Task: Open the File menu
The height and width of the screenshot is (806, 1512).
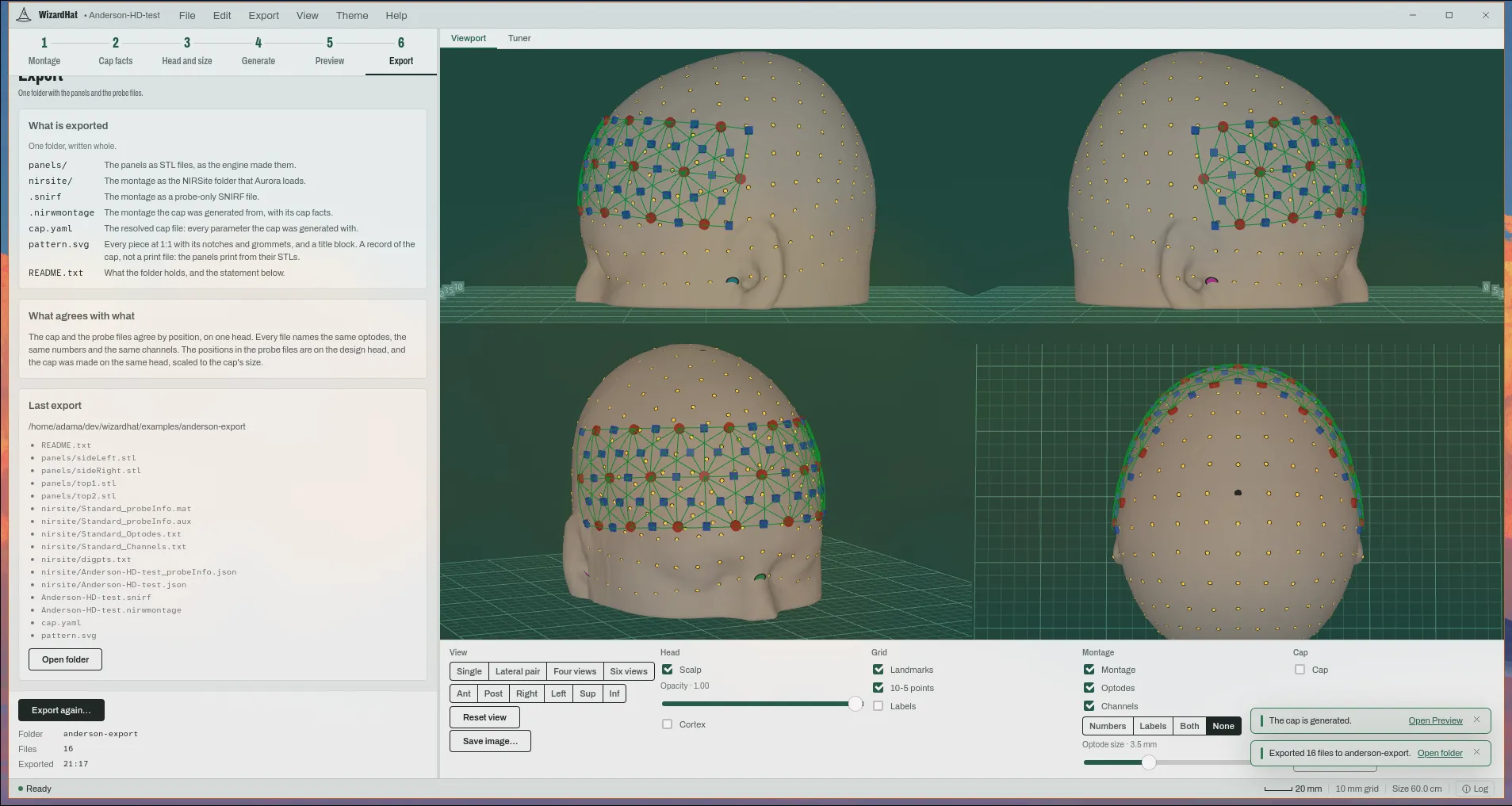Action: (x=187, y=15)
